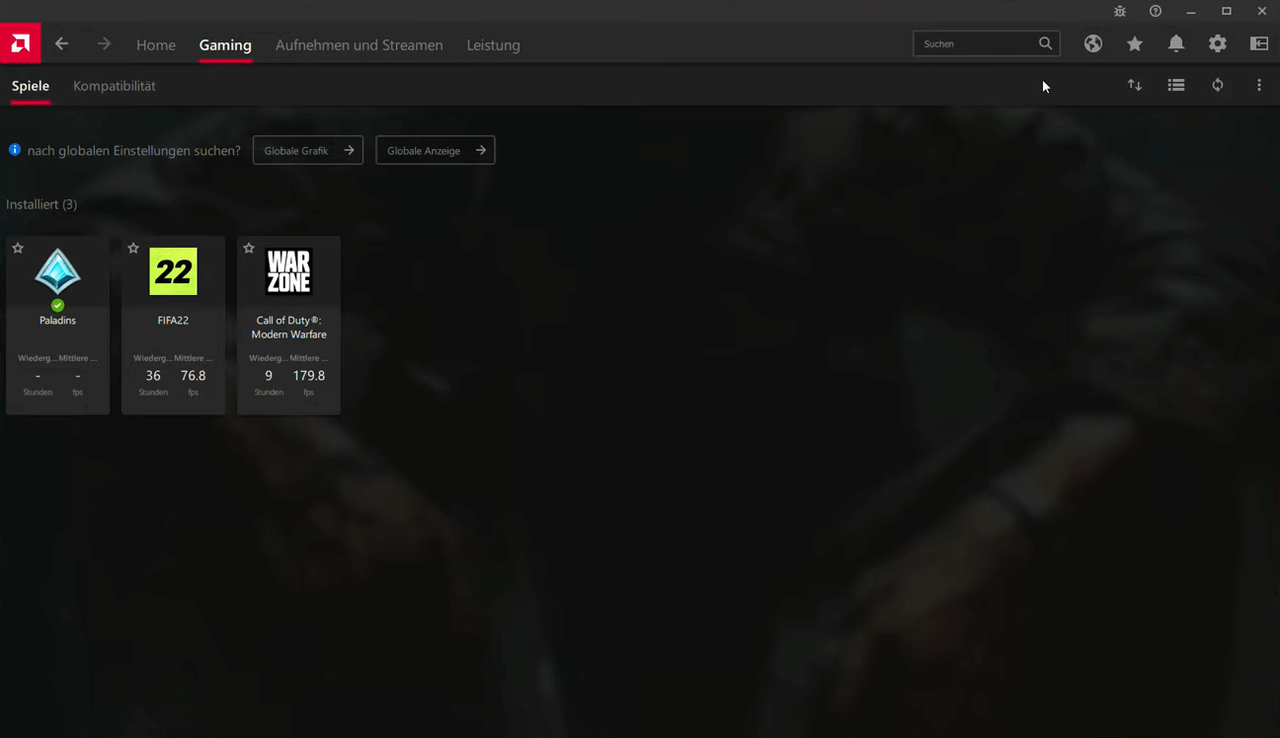
Task: Toggle the sidebar panel icon
Action: tap(1259, 44)
